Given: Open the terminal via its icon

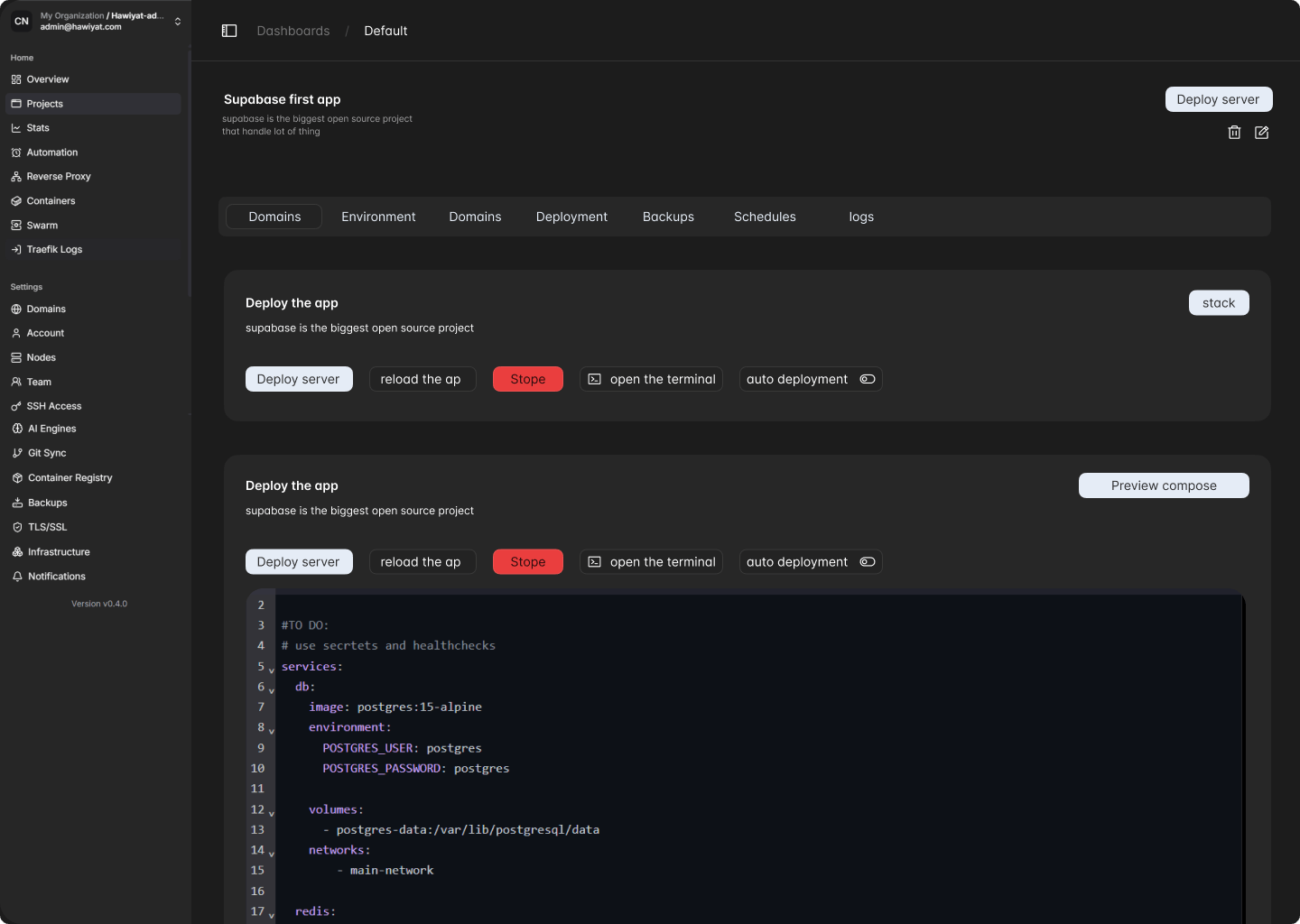Looking at the screenshot, I should [594, 379].
